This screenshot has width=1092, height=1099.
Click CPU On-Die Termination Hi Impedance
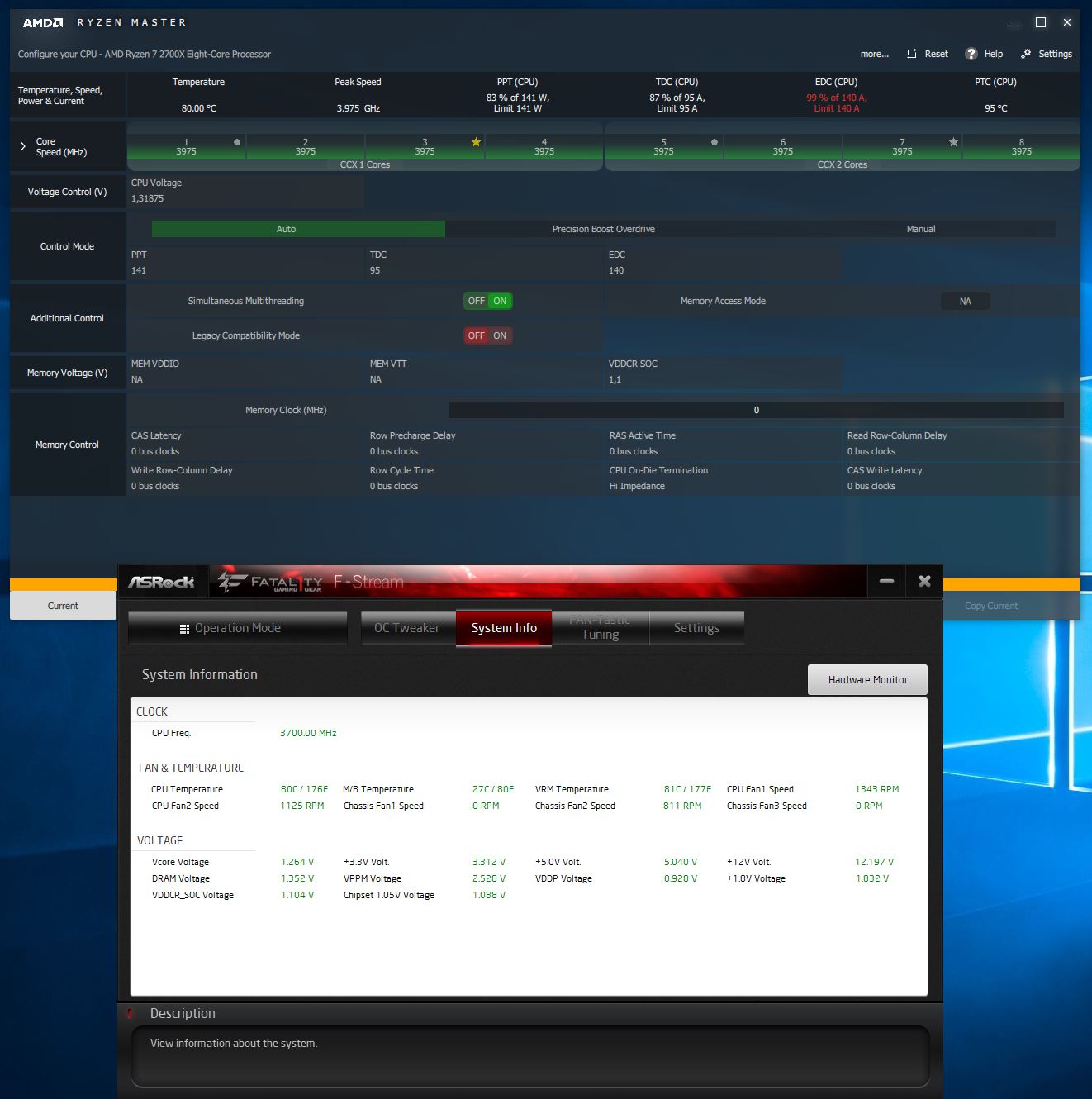(x=637, y=486)
